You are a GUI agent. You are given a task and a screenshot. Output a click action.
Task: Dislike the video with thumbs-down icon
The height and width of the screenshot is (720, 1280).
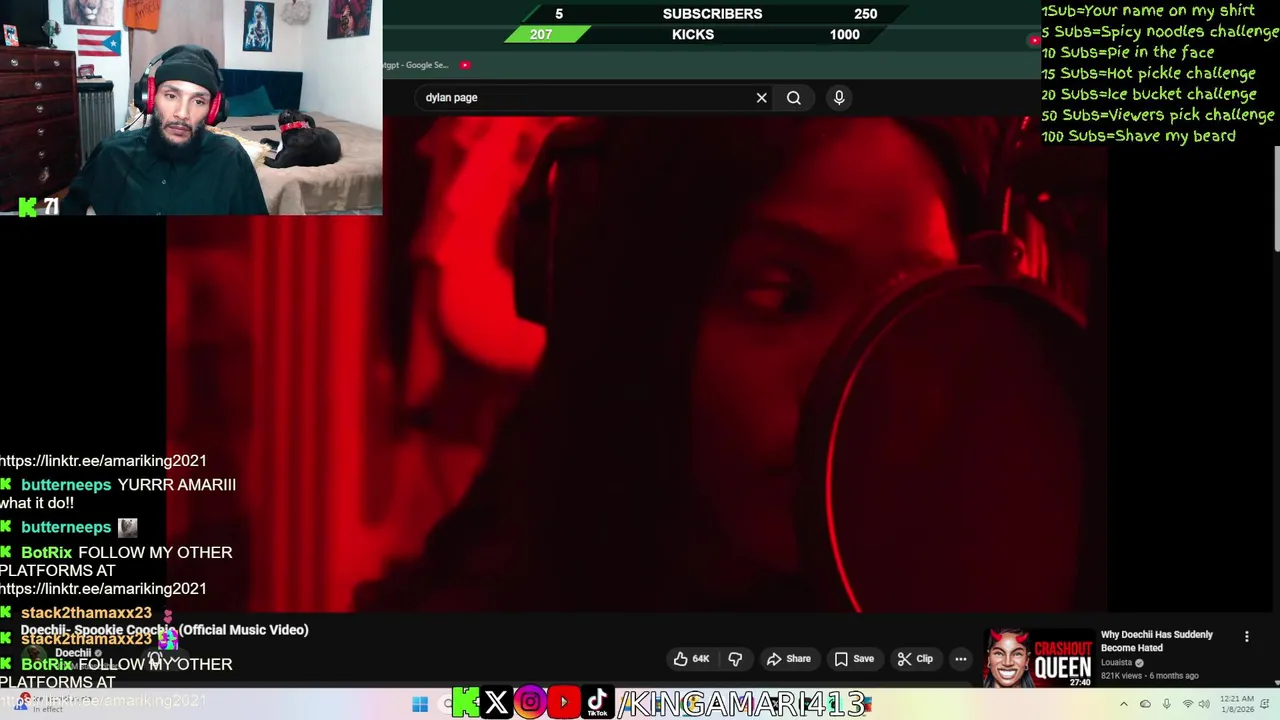coord(735,659)
